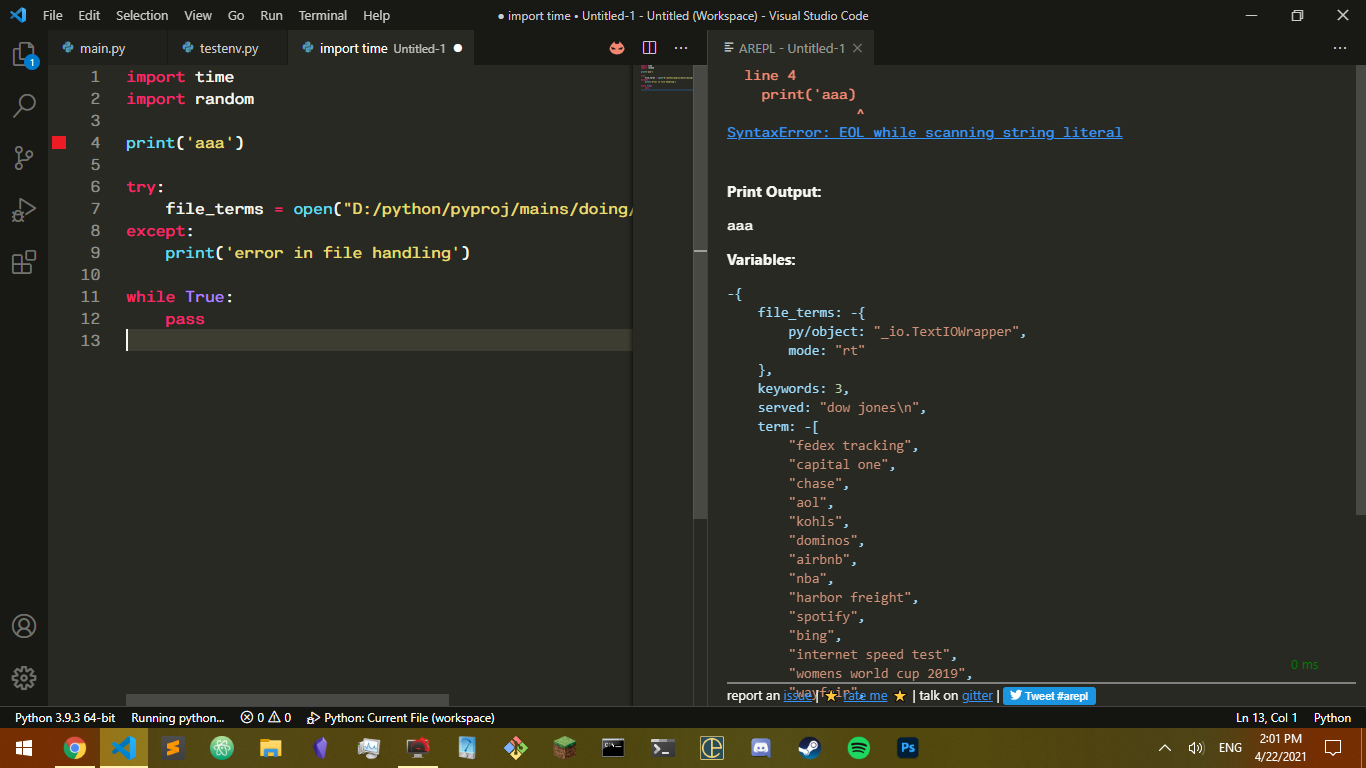This screenshot has width=1366, height=768.
Task: Click the VS Code logo icon in title bar
Action: 17,15
